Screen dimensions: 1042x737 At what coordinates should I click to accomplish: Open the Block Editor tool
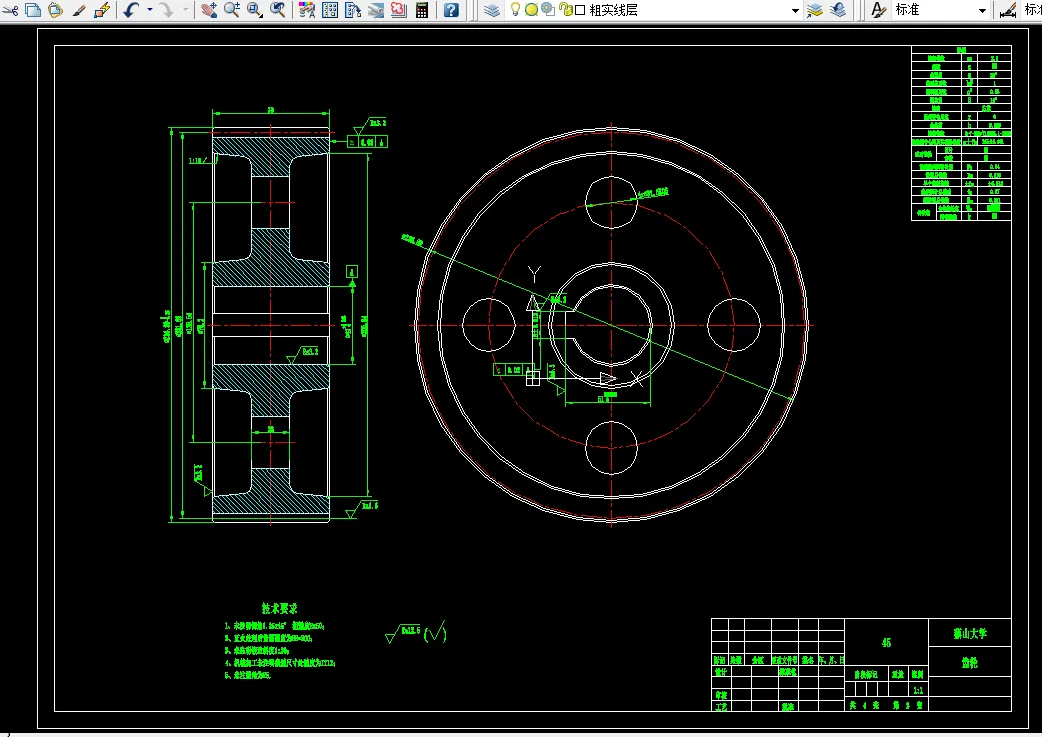[x=102, y=10]
